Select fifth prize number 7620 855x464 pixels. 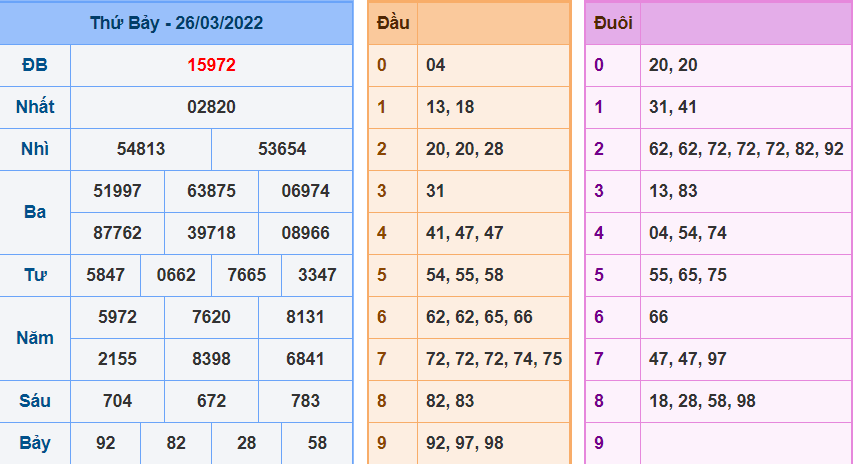pyautogui.click(x=212, y=317)
